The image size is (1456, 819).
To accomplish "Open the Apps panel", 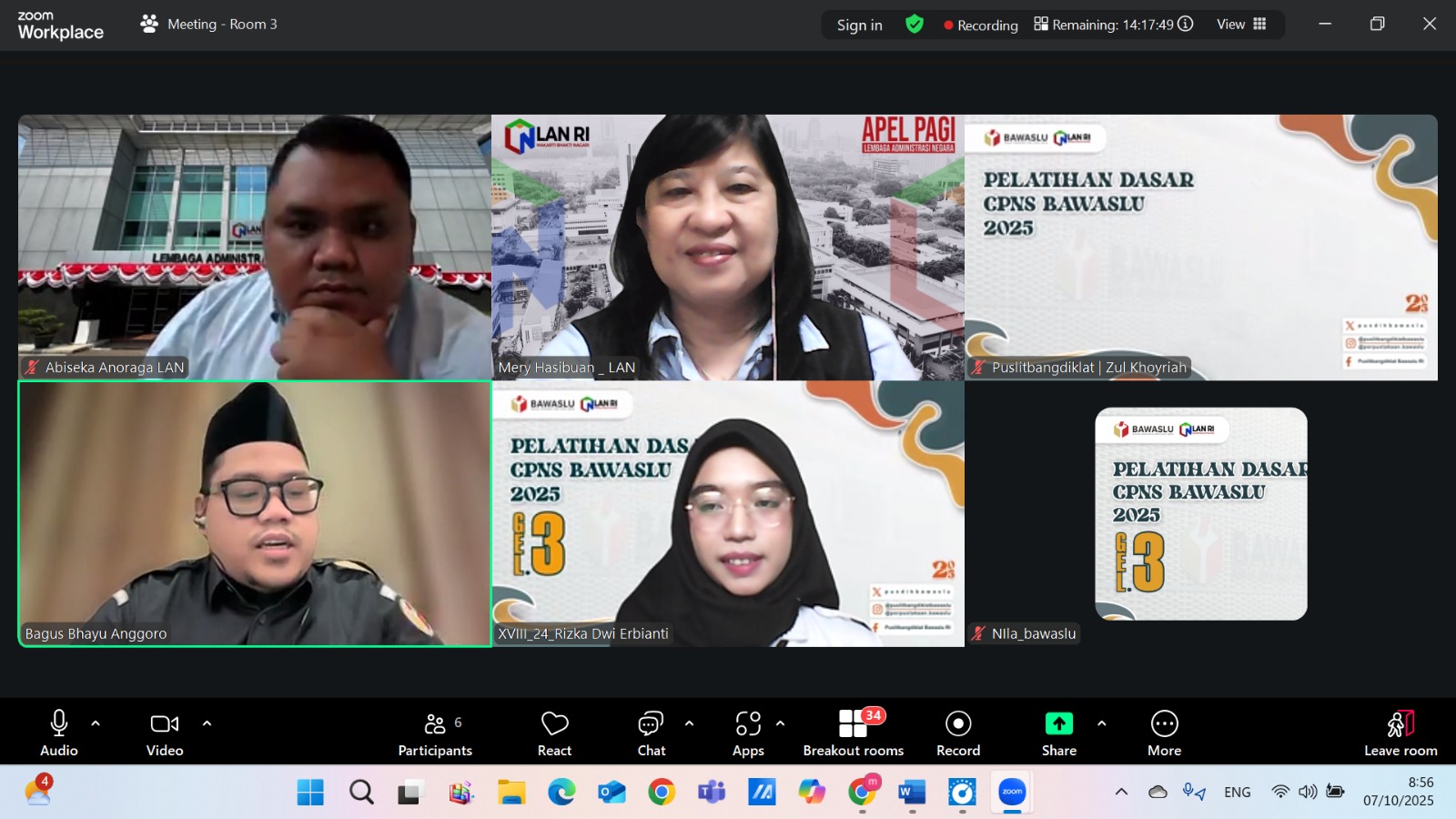I will coord(748,724).
